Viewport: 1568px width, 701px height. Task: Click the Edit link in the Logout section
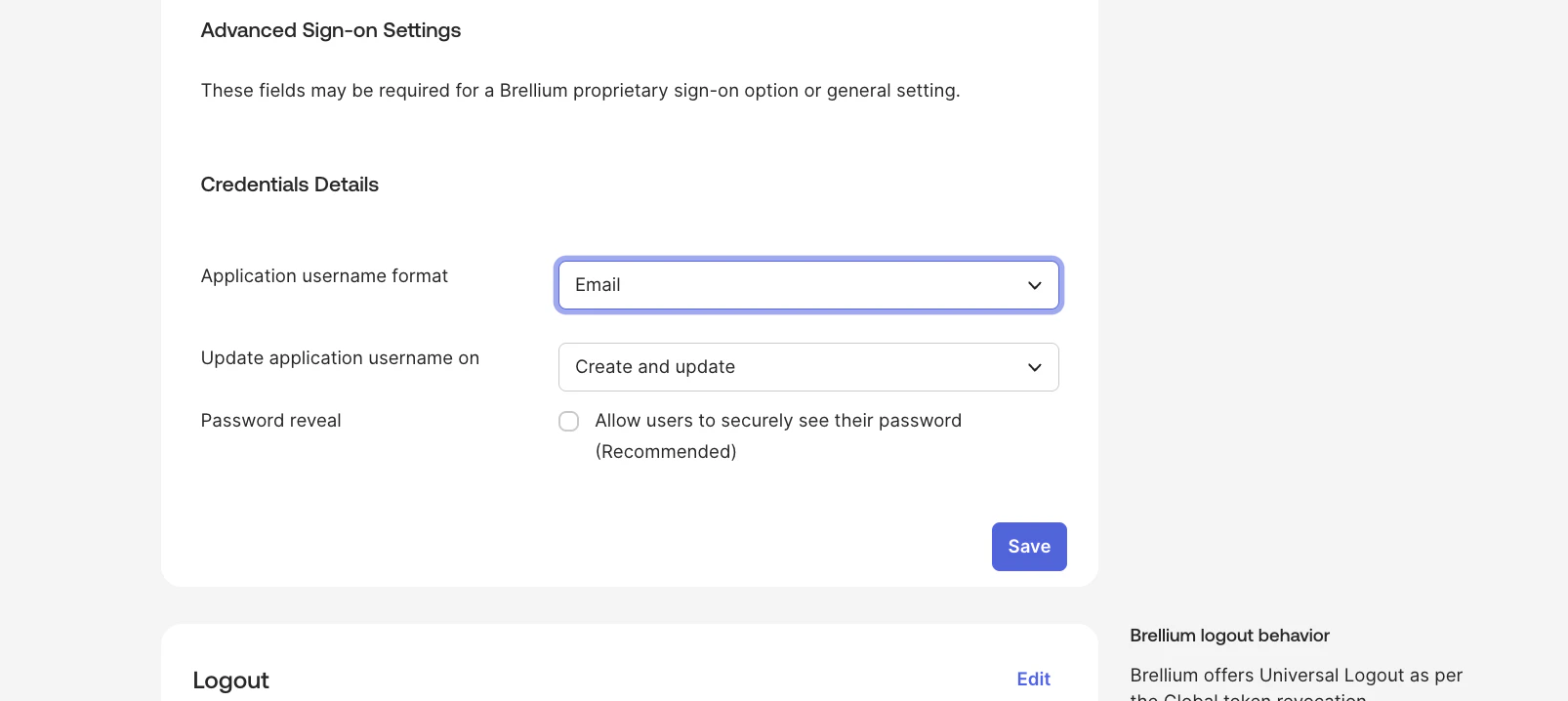1033,680
